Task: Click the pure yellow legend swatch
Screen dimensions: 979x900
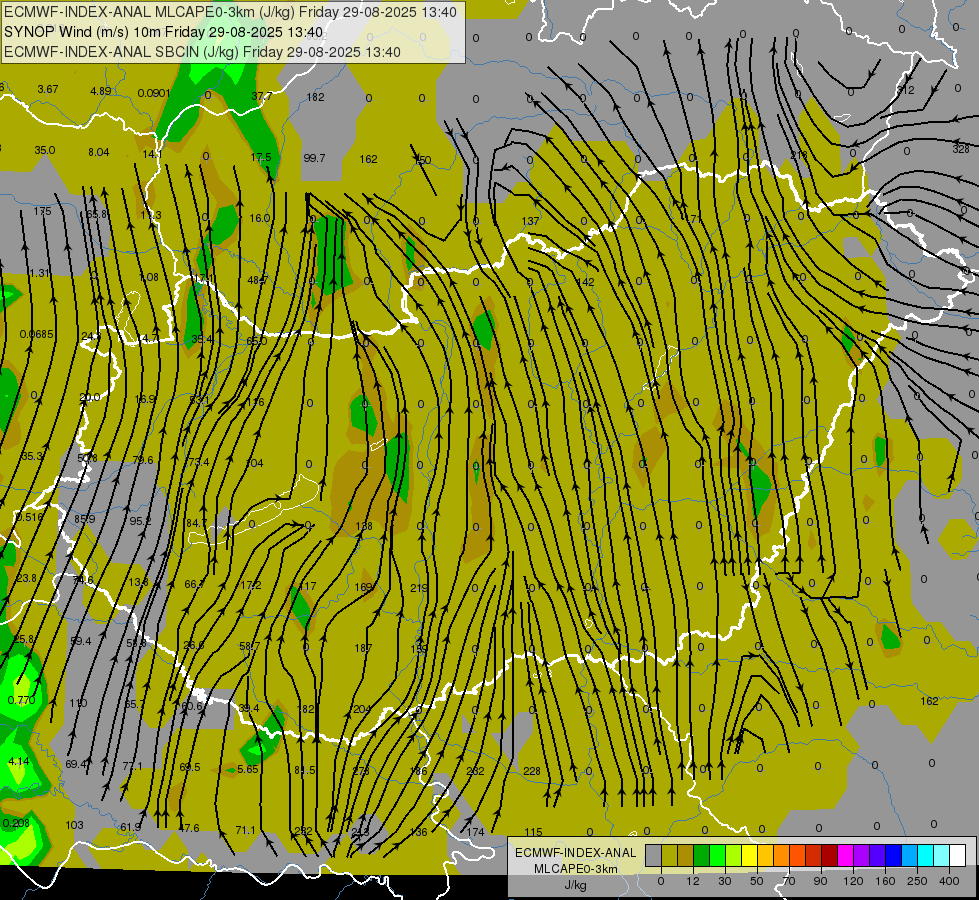Action: (750, 856)
